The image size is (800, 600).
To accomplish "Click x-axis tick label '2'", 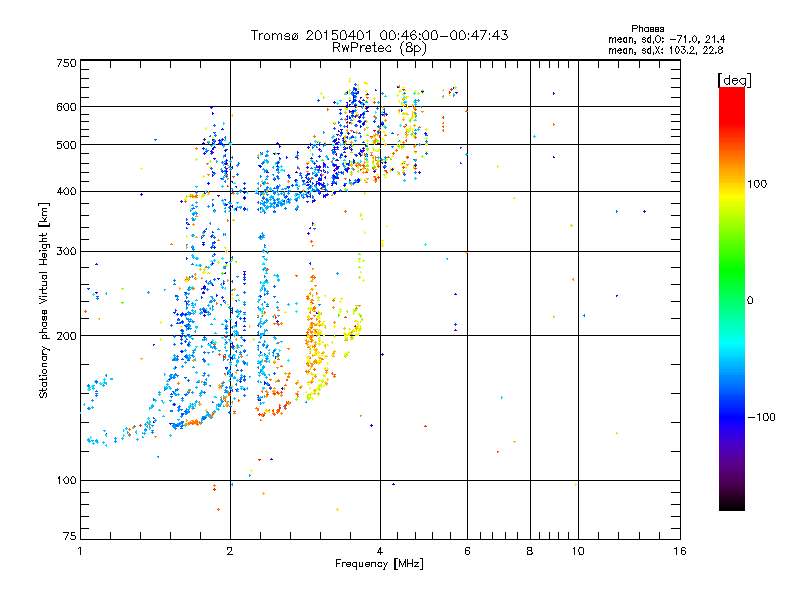I will pyautogui.click(x=230, y=551).
